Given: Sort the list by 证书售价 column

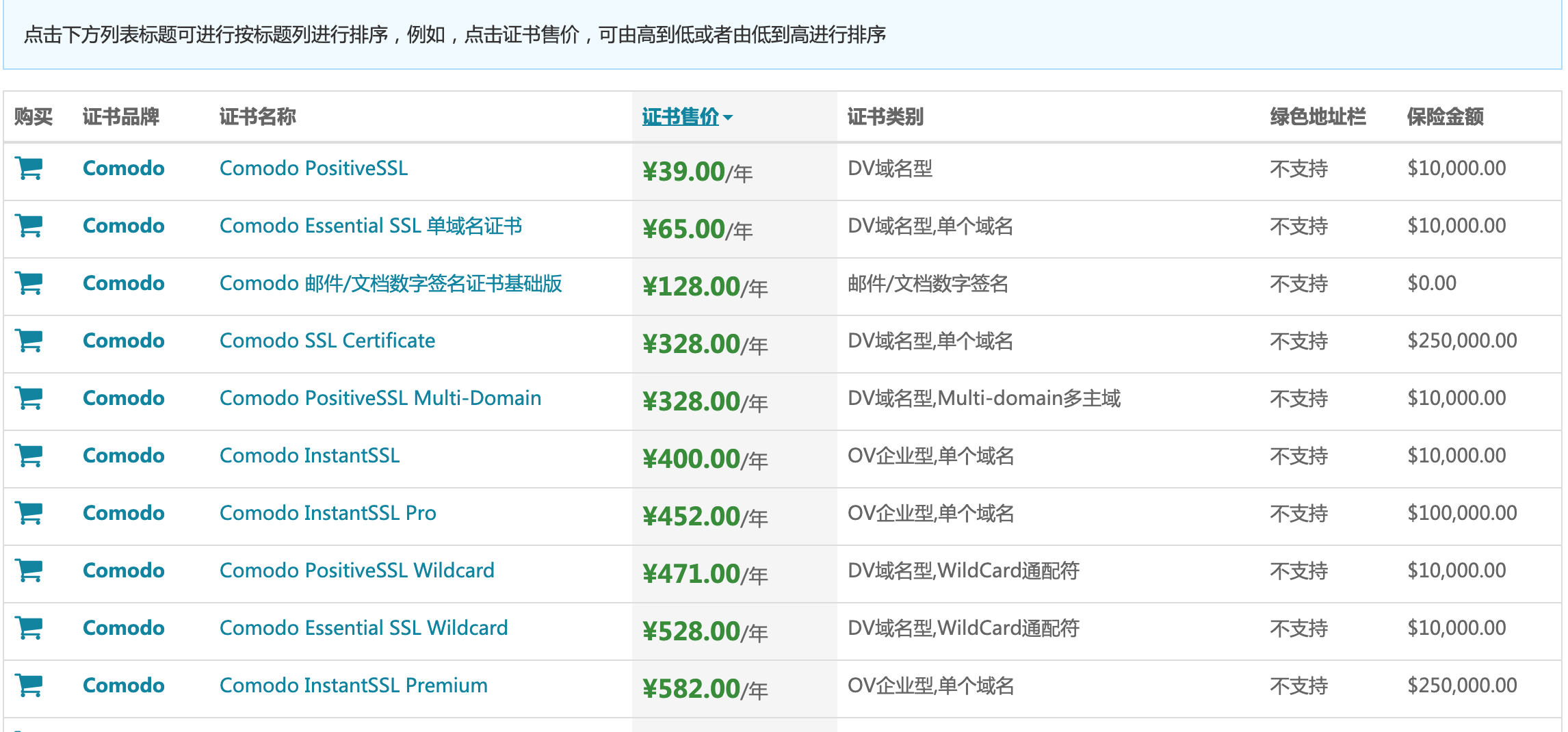Looking at the screenshot, I should point(681,117).
